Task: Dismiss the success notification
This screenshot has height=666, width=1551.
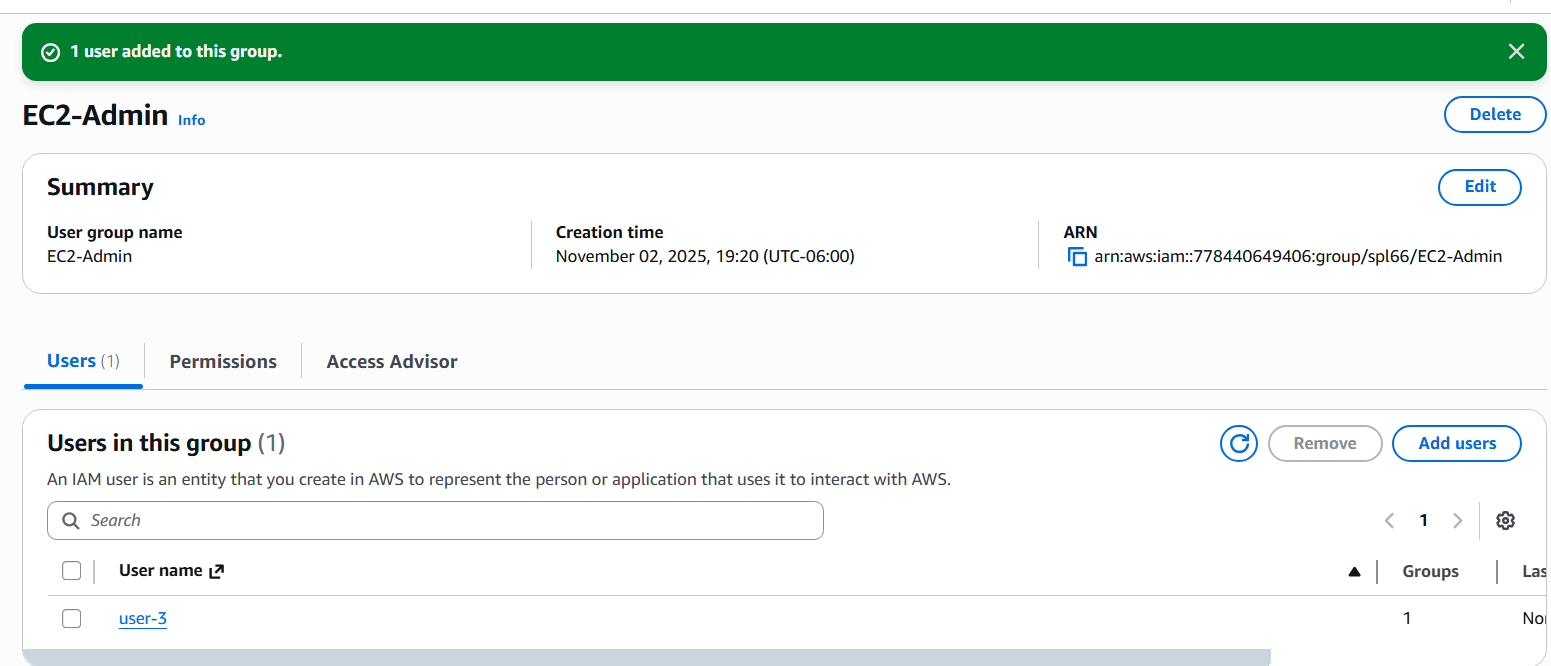Action: [x=1516, y=51]
